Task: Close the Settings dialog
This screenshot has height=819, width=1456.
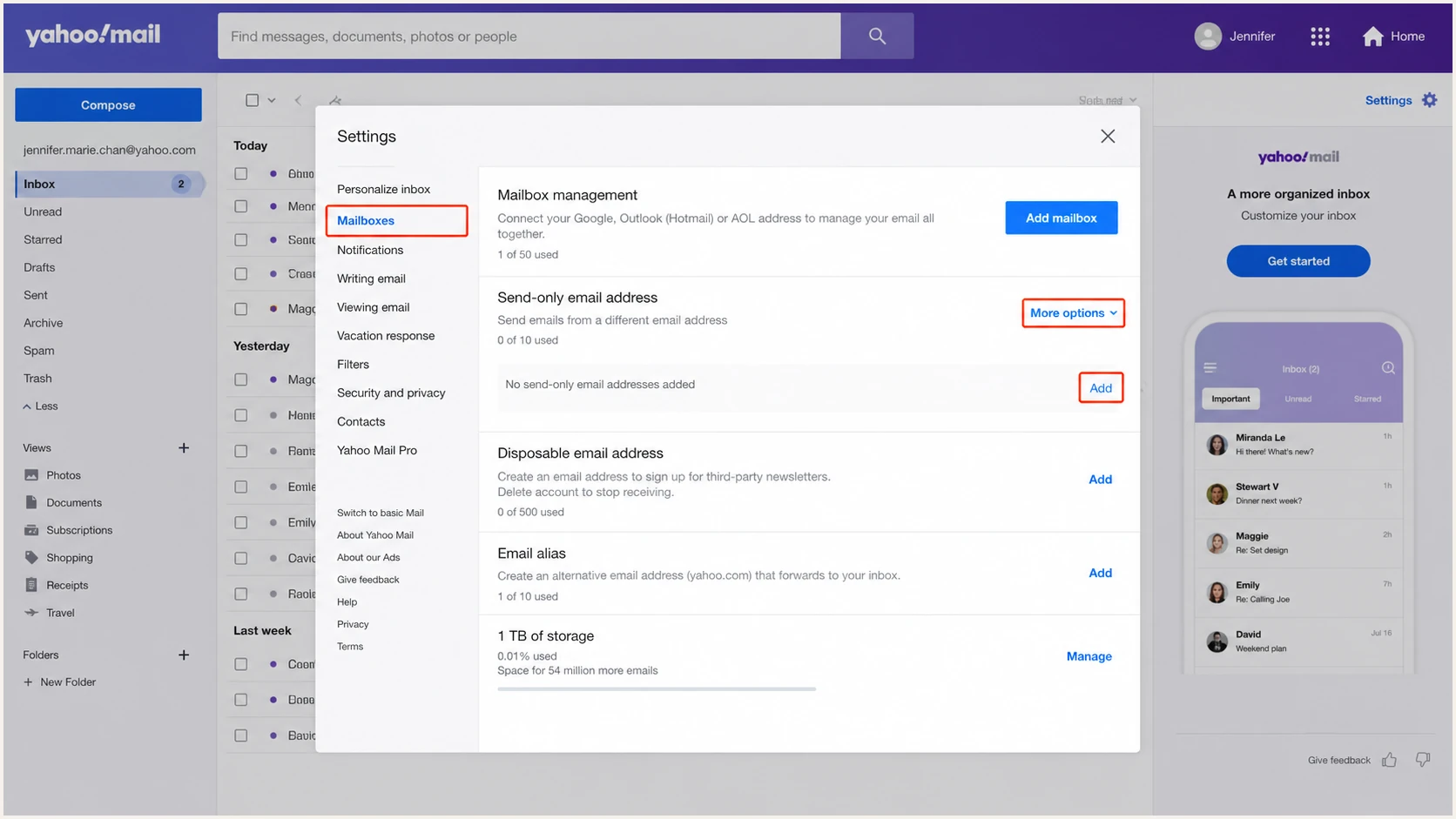Action: tap(1108, 137)
